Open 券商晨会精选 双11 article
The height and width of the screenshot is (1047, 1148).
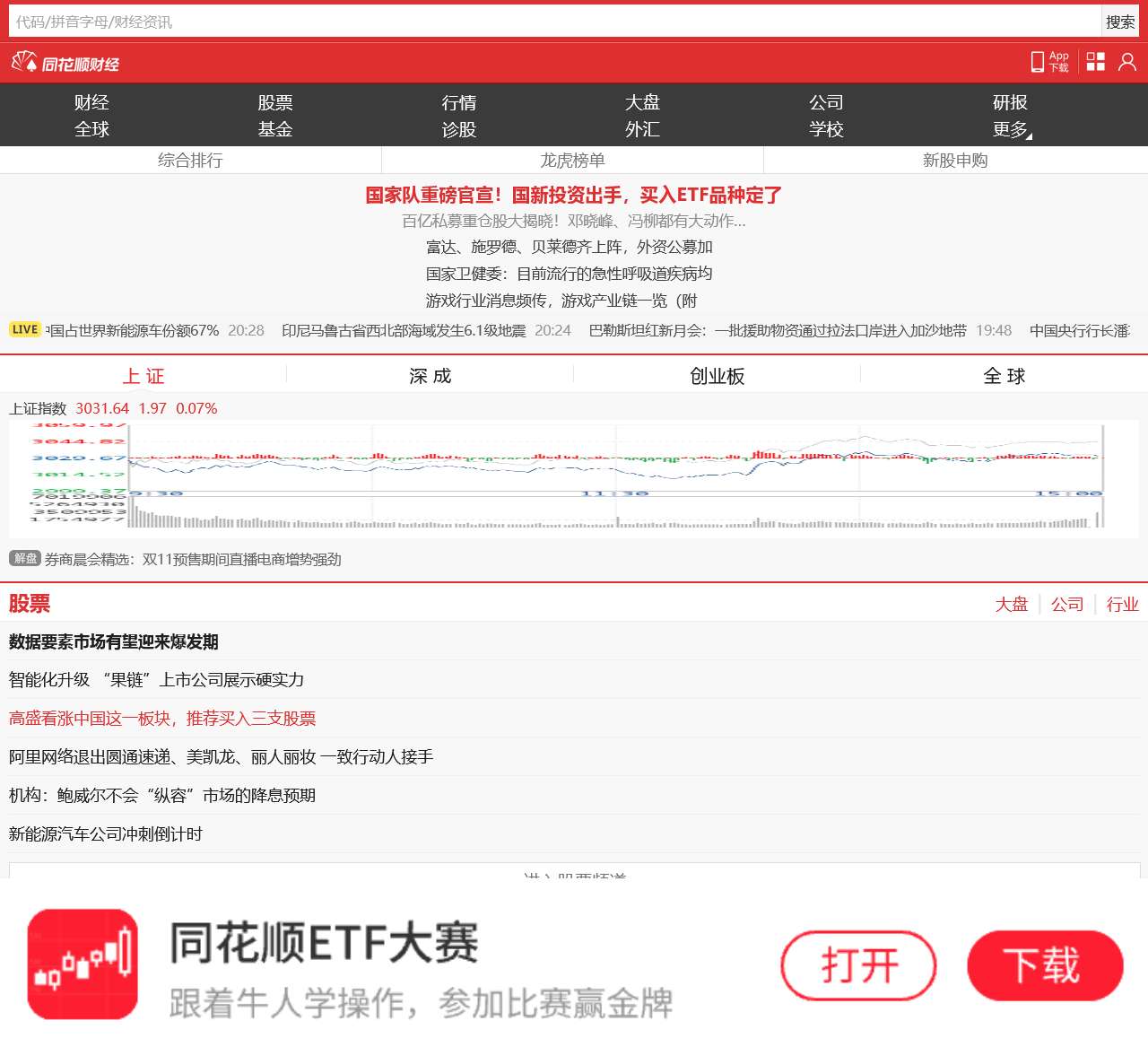click(193, 559)
